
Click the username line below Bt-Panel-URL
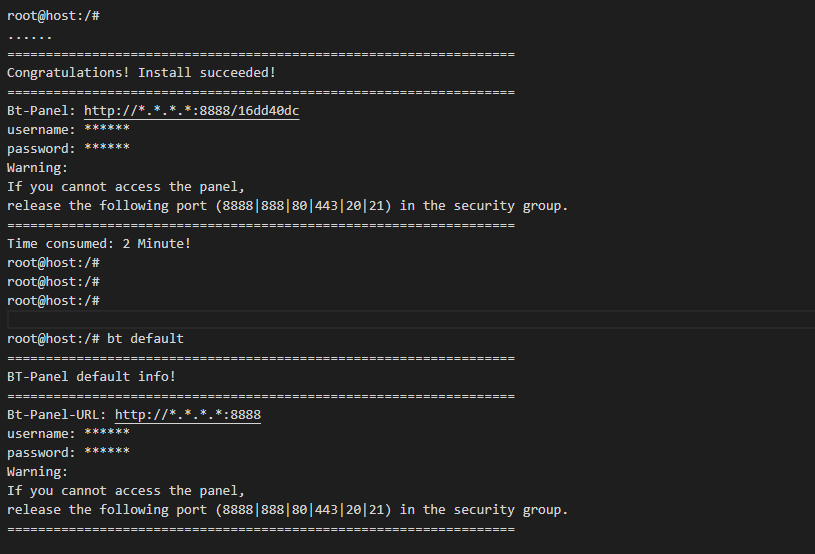(68, 433)
